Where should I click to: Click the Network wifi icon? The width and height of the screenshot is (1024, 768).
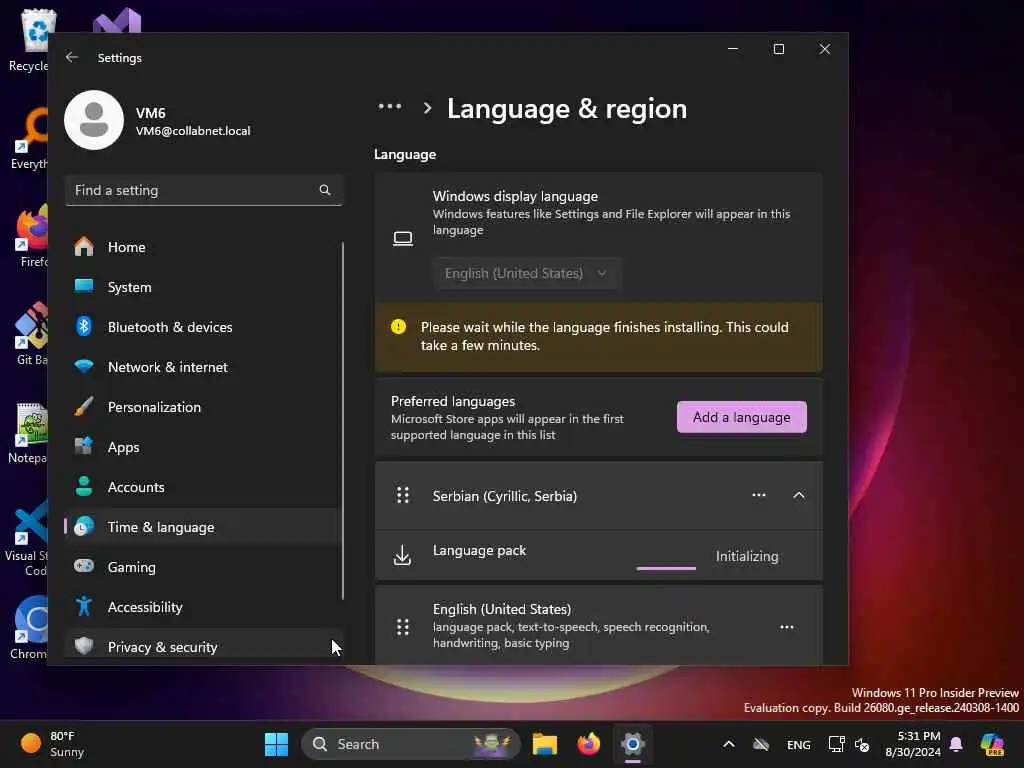tap(84, 366)
